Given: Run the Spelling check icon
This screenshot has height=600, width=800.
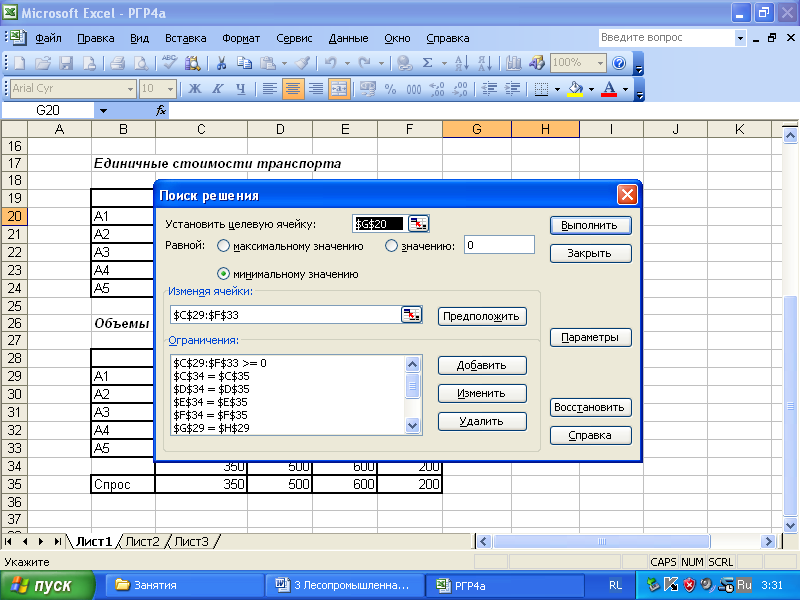Looking at the screenshot, I should coord(169,63).
